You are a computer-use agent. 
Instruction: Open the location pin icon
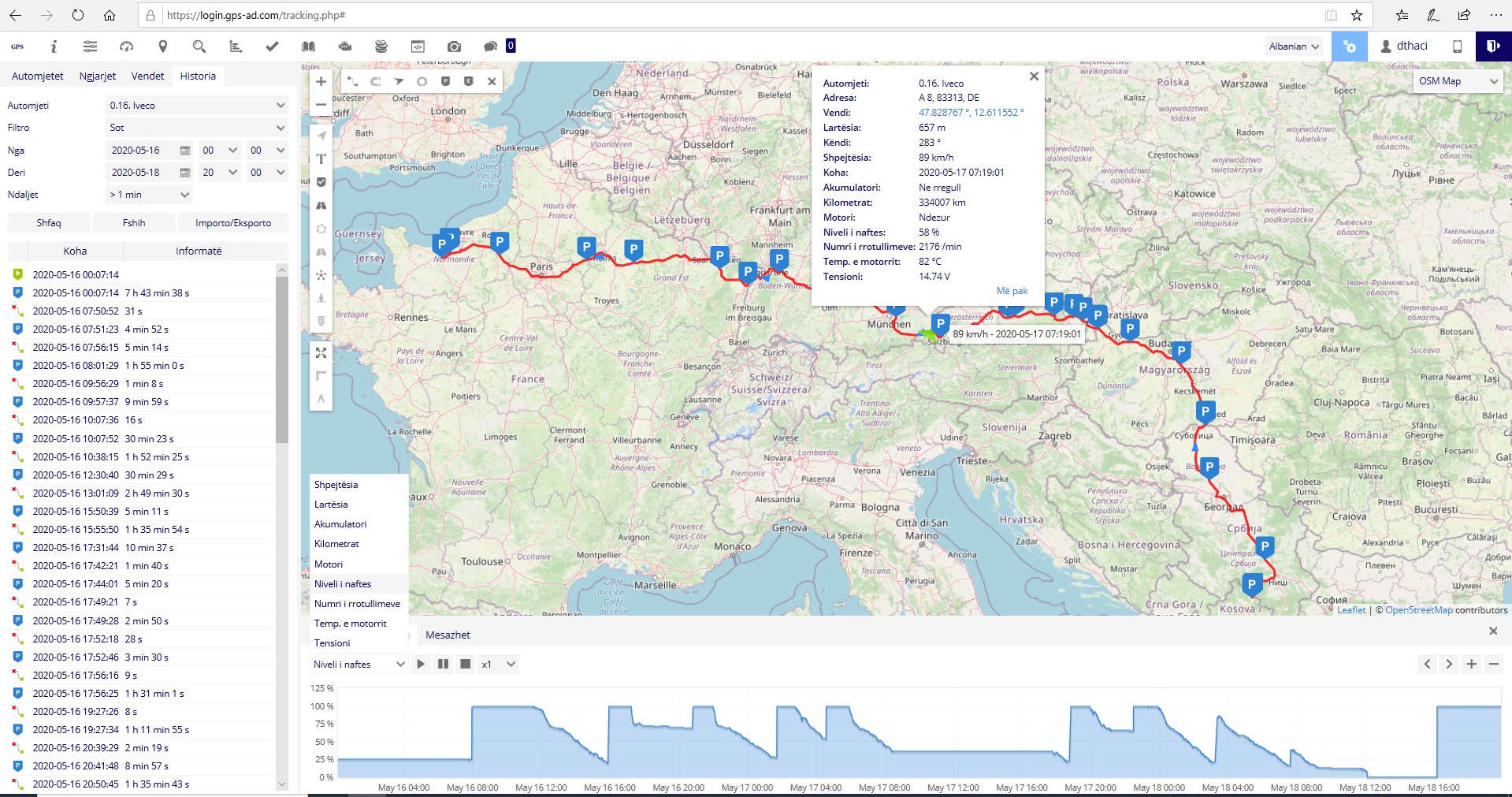[163, 47]
